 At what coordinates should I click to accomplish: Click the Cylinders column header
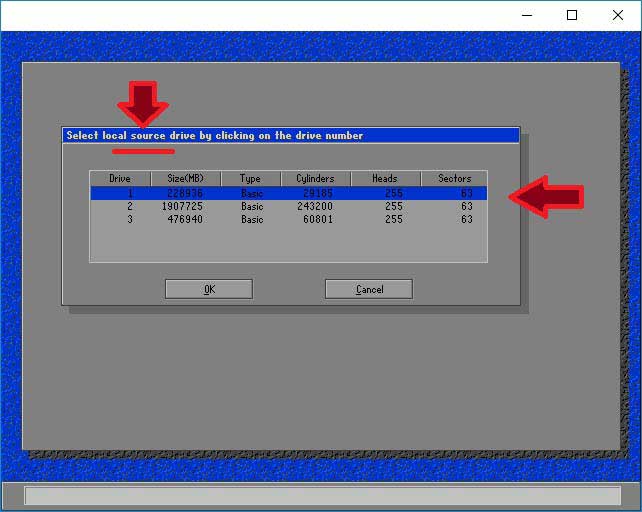click(315, 178)
